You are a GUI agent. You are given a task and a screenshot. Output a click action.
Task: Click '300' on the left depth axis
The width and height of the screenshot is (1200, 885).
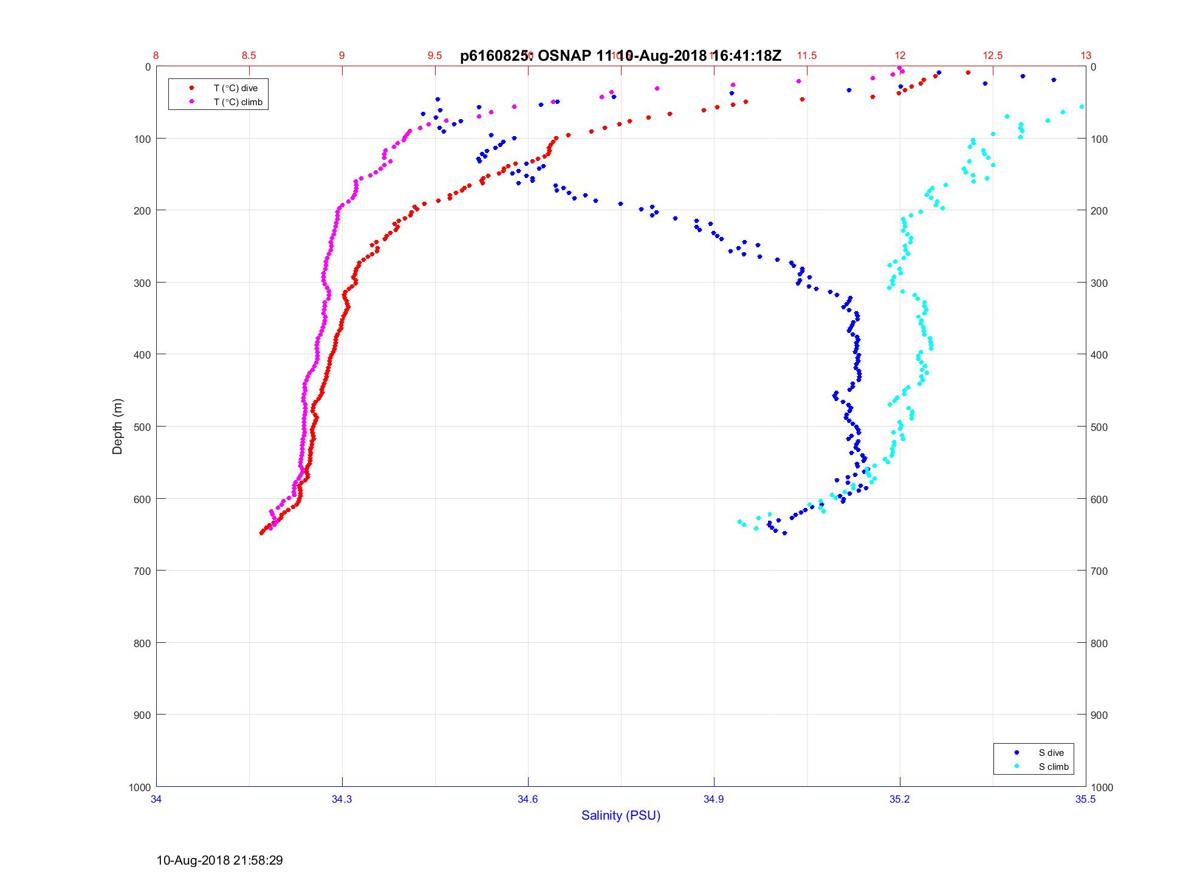141,283
